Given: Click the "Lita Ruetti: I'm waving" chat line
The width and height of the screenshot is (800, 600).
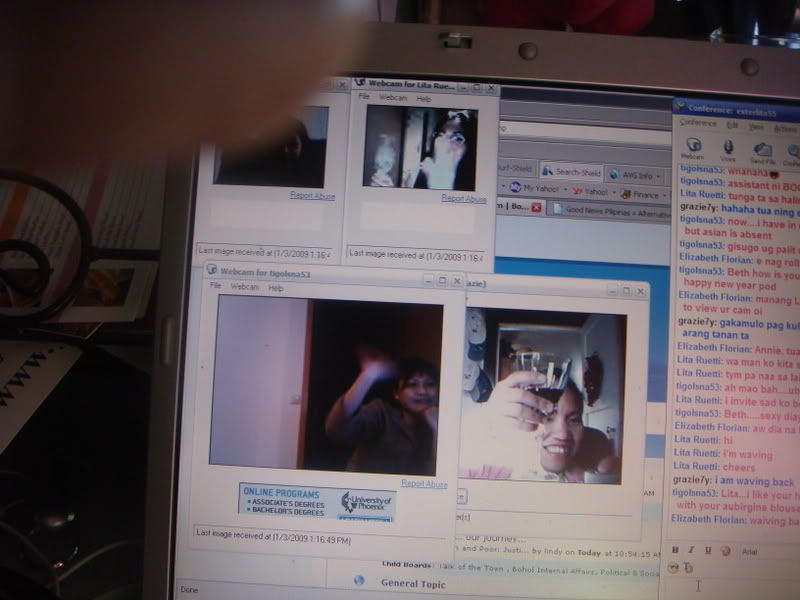Looking at the screenshot, I should pyautogui.click(x=723, y=453).
